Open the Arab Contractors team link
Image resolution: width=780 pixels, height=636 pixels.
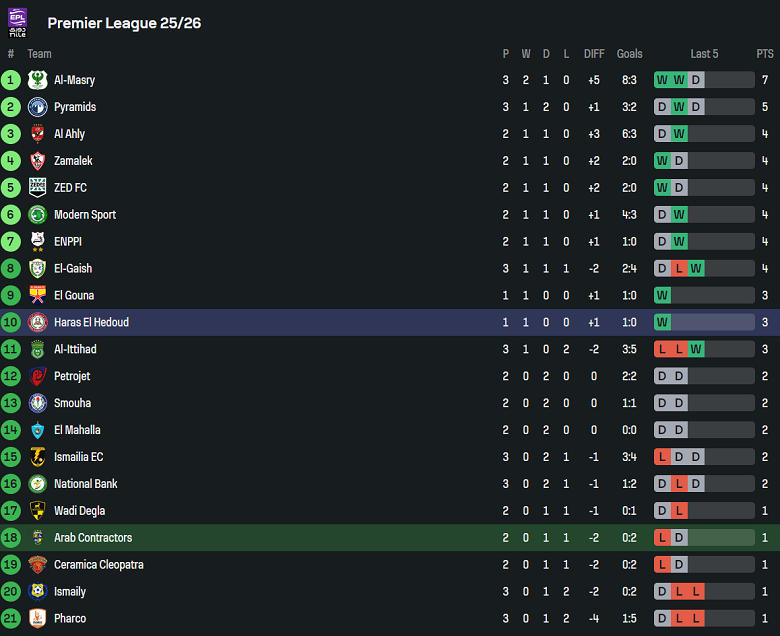click(93, 538)
